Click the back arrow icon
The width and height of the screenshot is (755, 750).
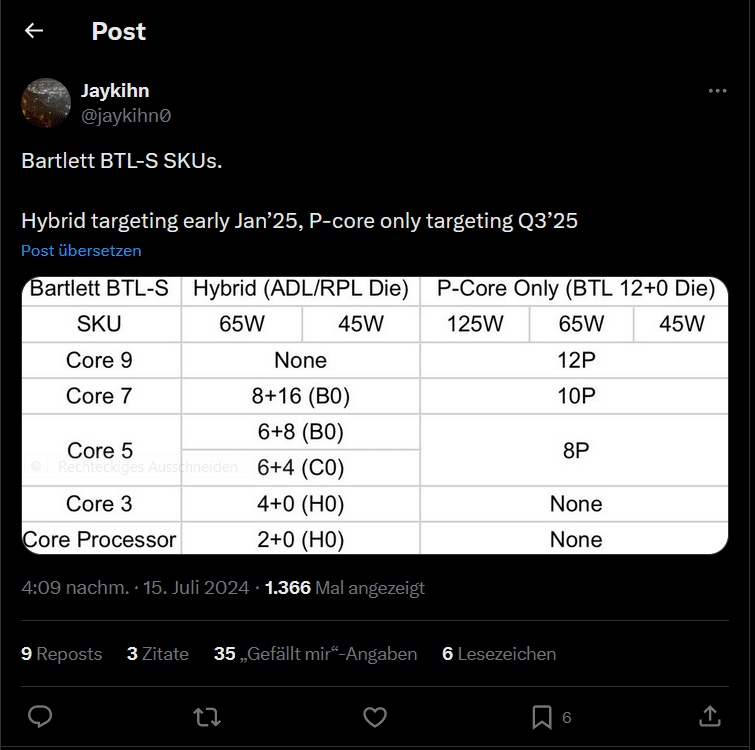34,31
